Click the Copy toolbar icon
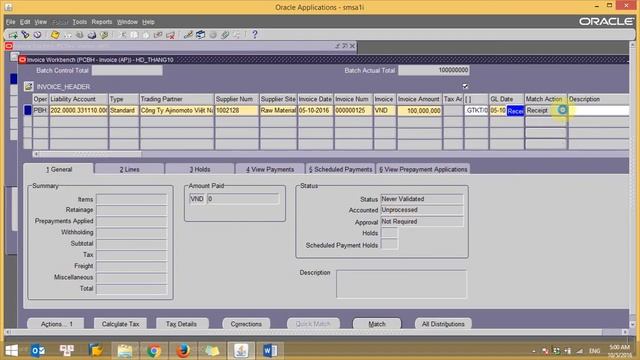 click(134, 35)
